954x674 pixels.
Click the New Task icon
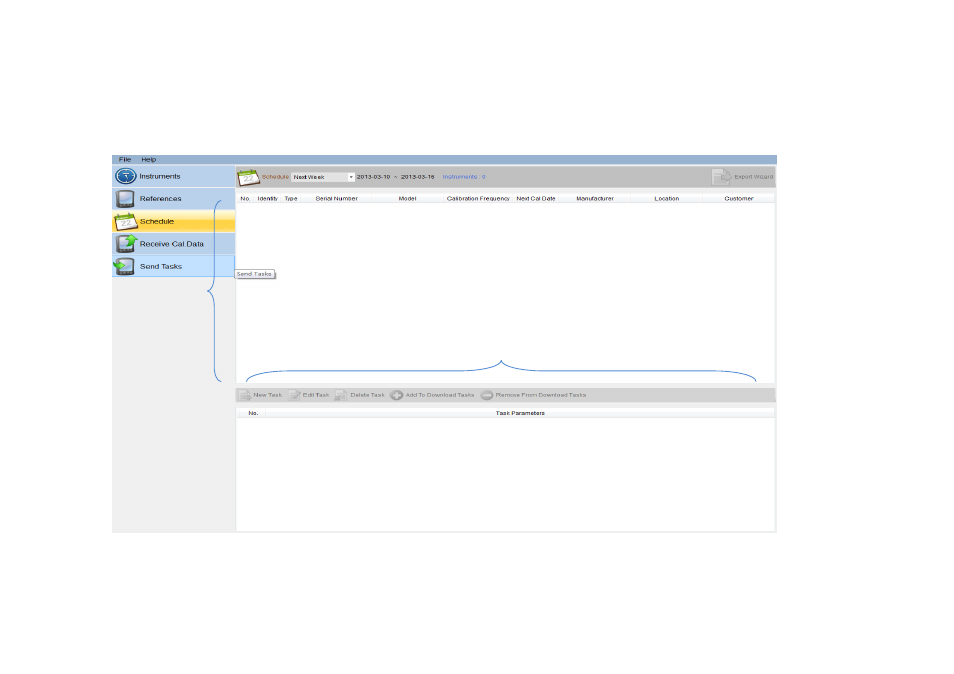pos(245,395)
